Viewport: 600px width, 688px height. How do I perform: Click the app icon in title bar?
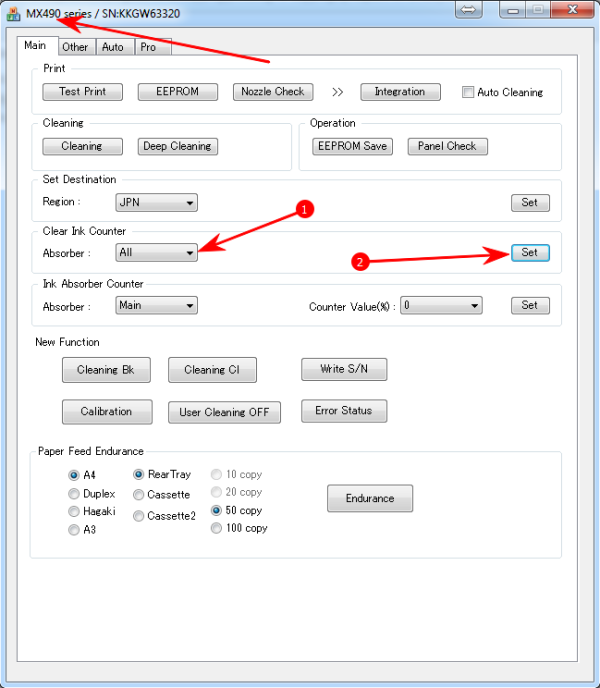click(x=13, y=12)
